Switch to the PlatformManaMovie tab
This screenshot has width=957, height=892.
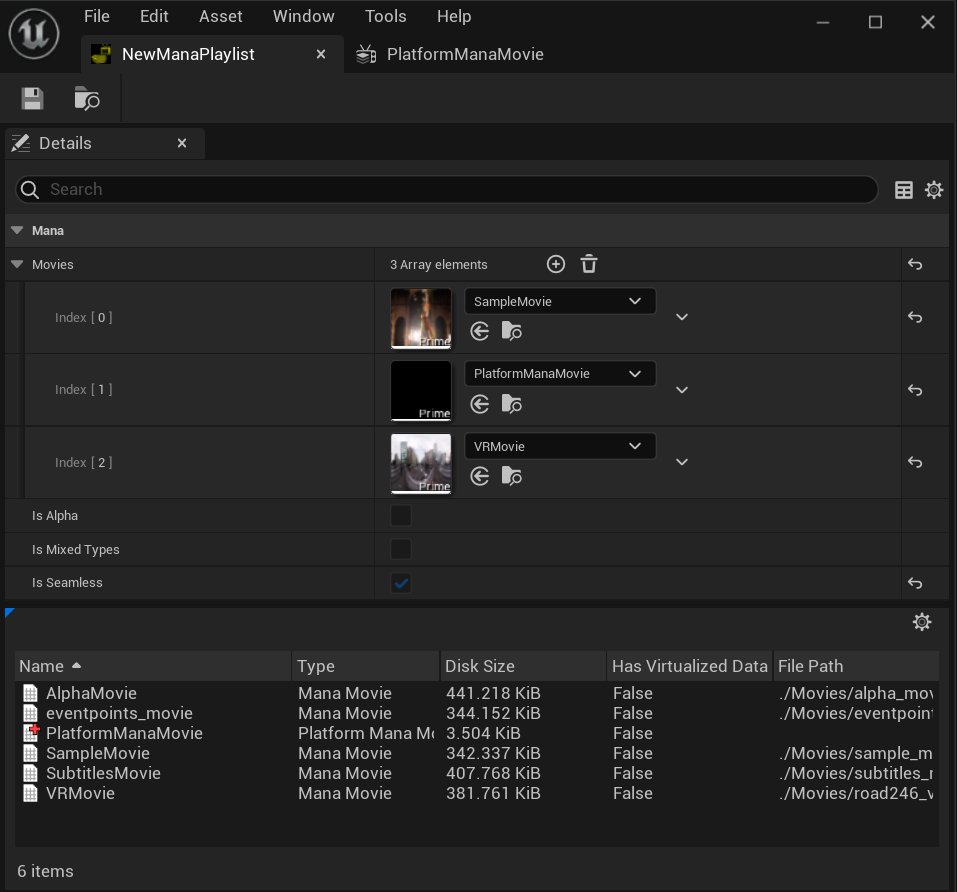(464, 54)
